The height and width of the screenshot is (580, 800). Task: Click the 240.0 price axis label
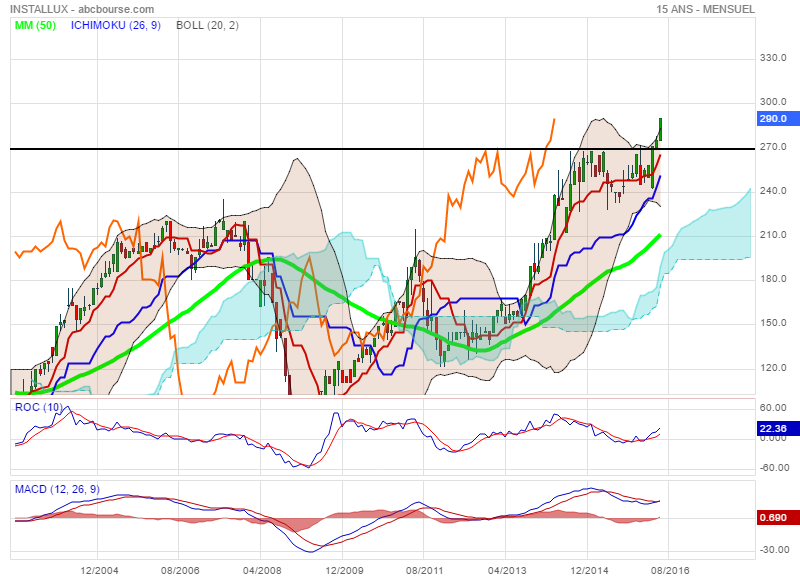tap(773, 191)
